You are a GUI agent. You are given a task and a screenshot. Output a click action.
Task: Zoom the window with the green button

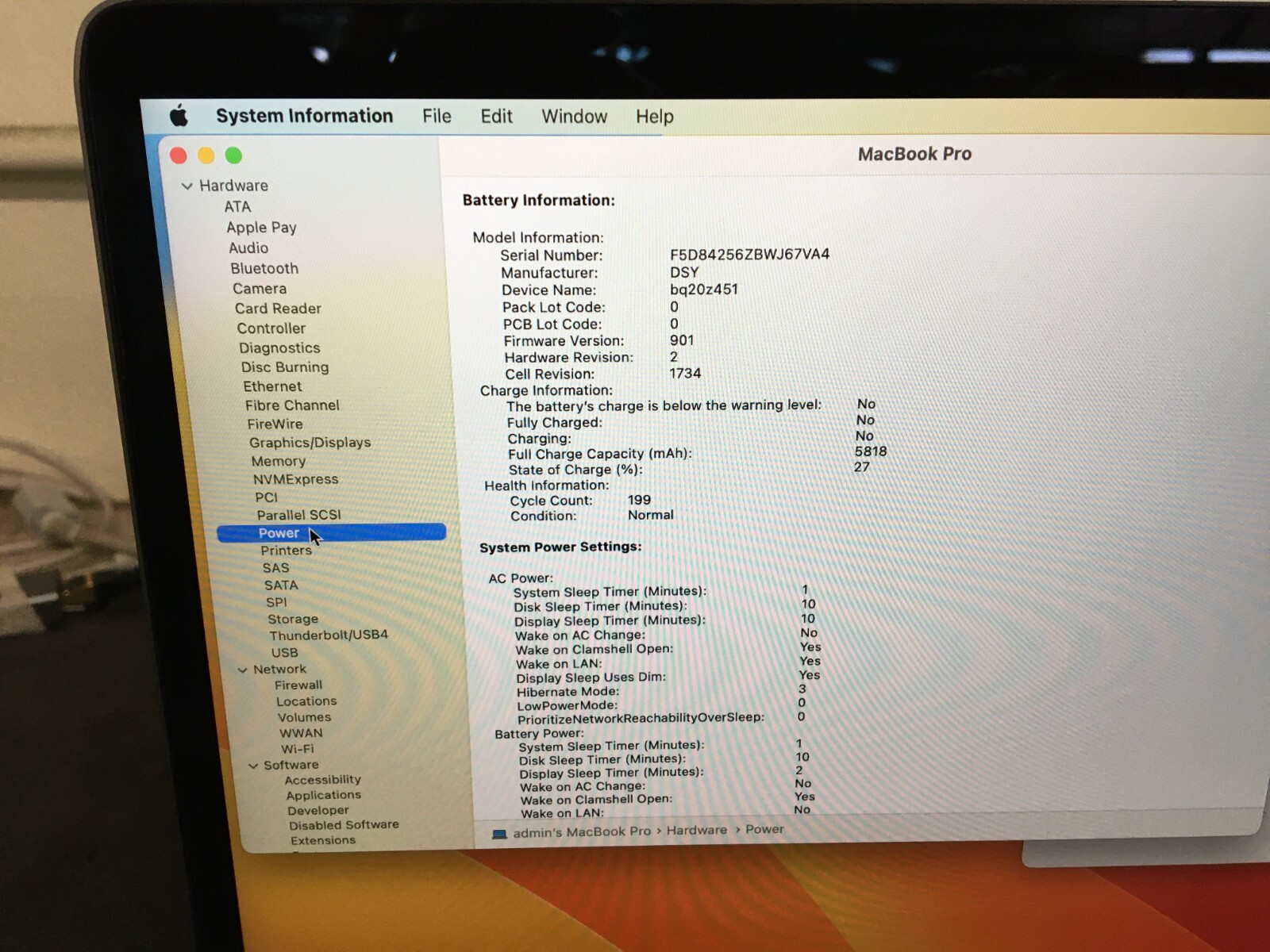(x=233, y=155)
